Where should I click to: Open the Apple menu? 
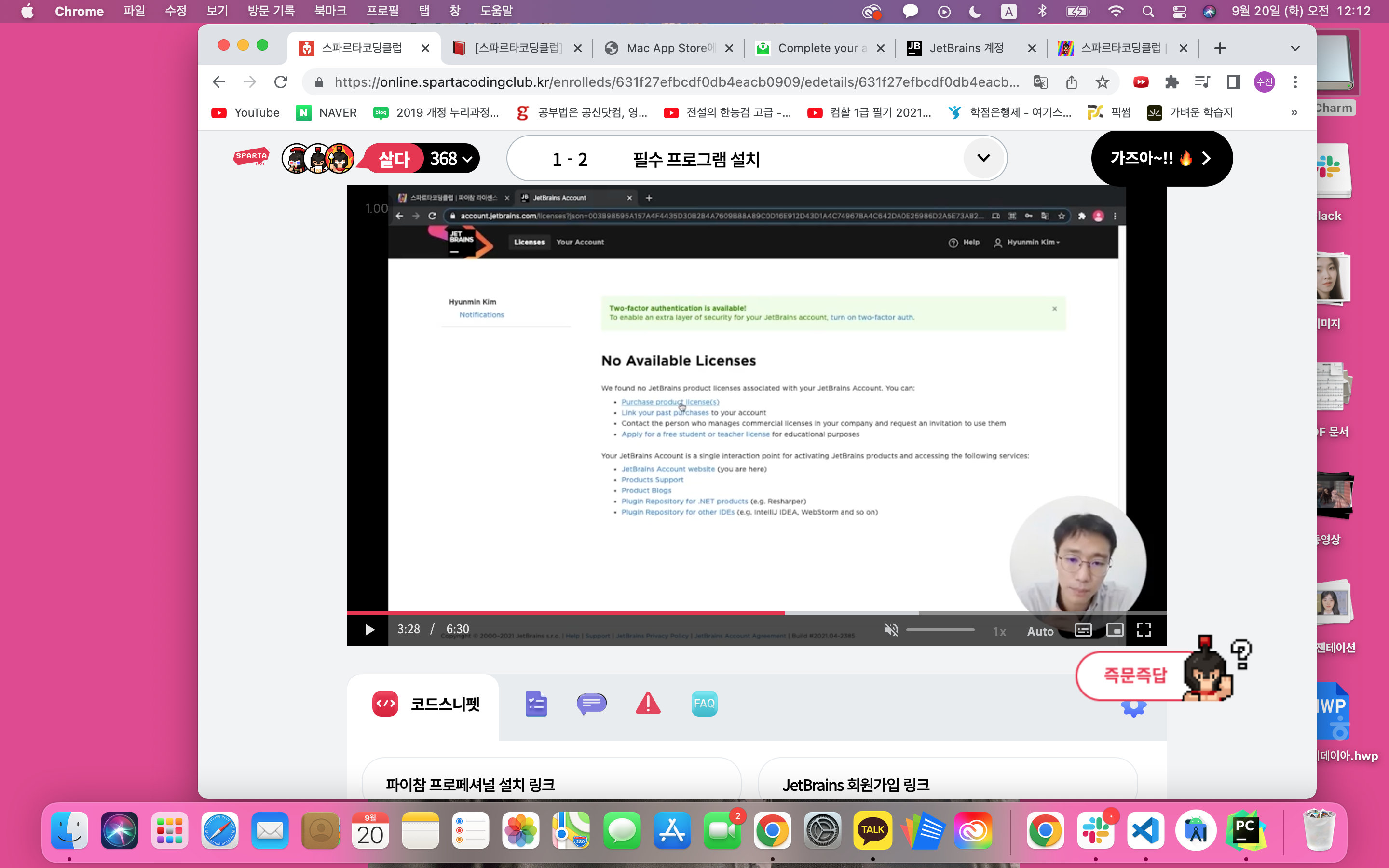tap(27, 11)
